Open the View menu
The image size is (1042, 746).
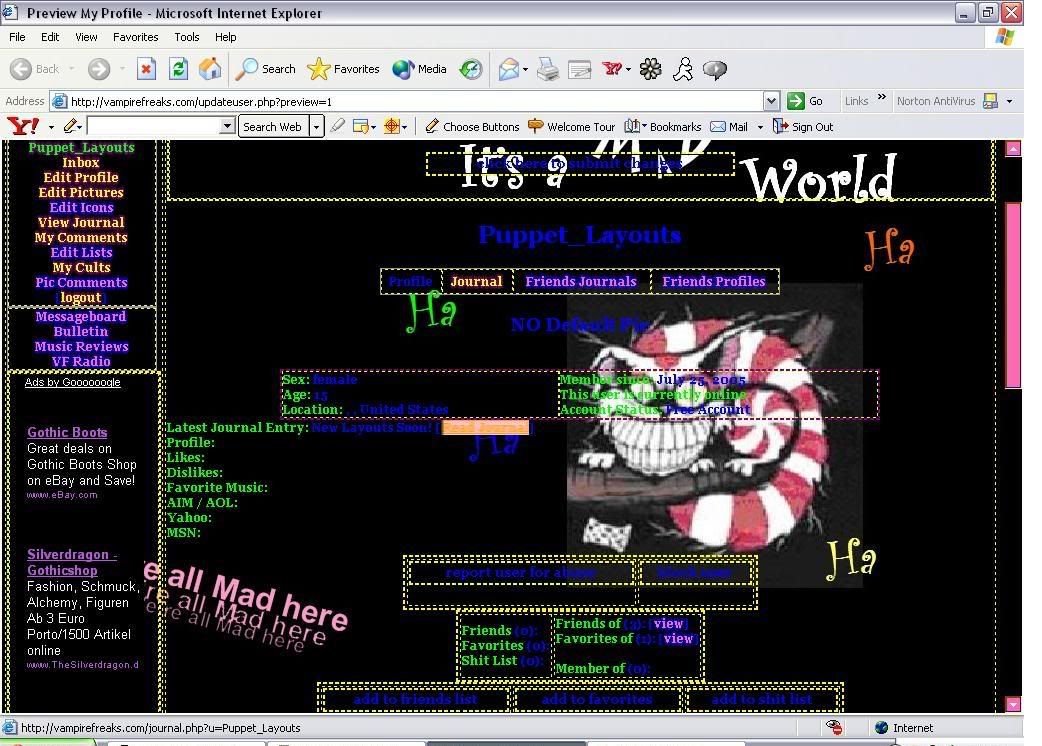86,37
